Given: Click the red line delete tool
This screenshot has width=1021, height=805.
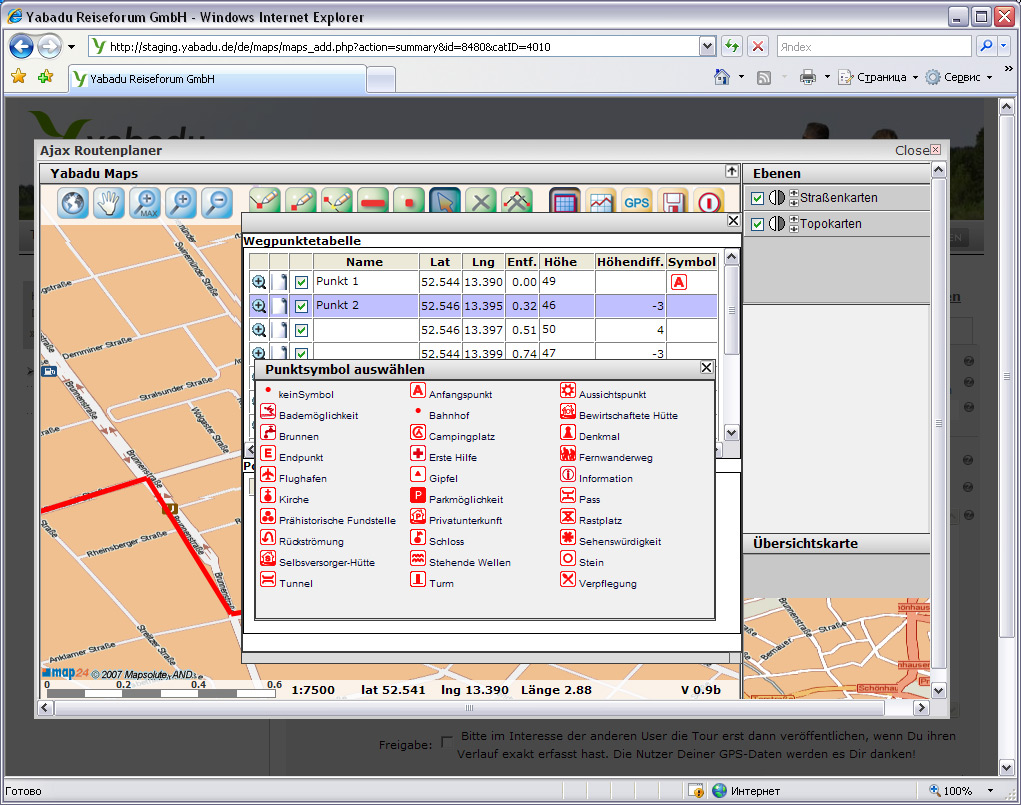Looking at the screenshot, I should tap(373, 203).
